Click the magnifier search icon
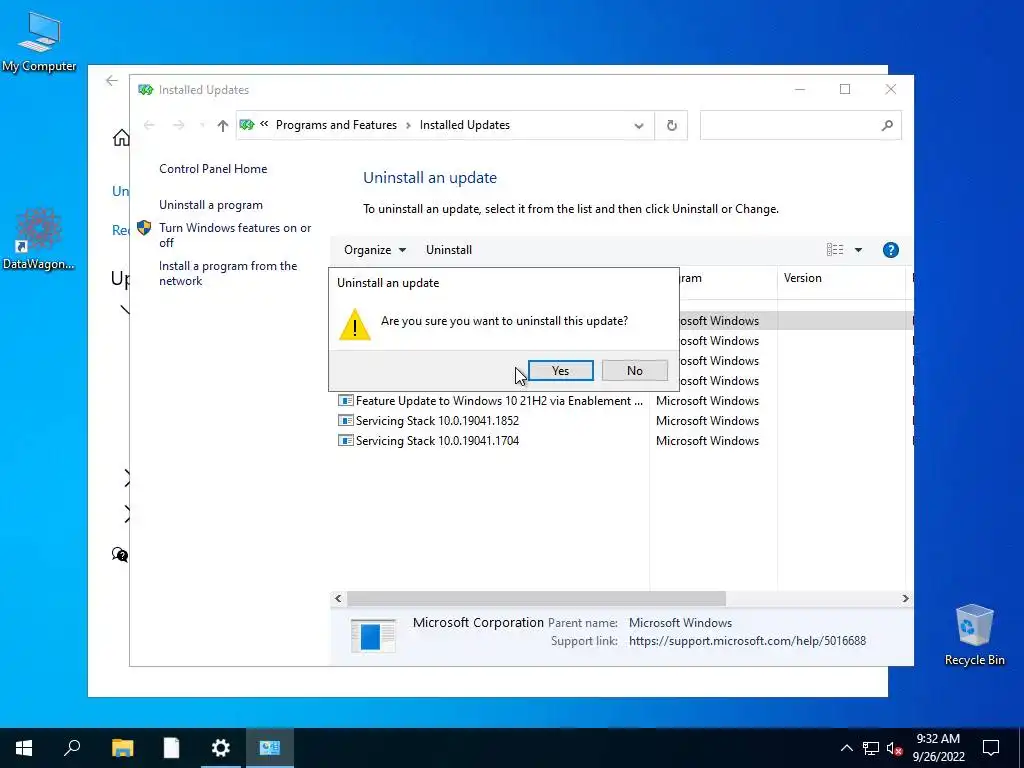This screenshot has height=768, width=1024. 886,125
